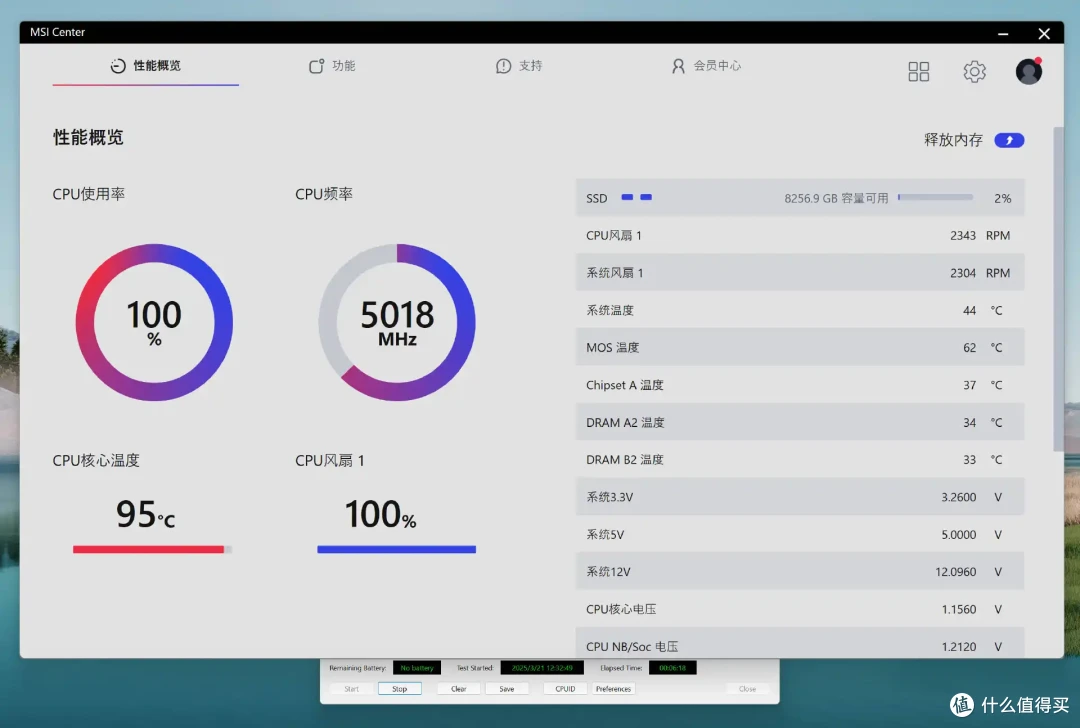Click the second blue SSD drive indicator

[646, 197]
